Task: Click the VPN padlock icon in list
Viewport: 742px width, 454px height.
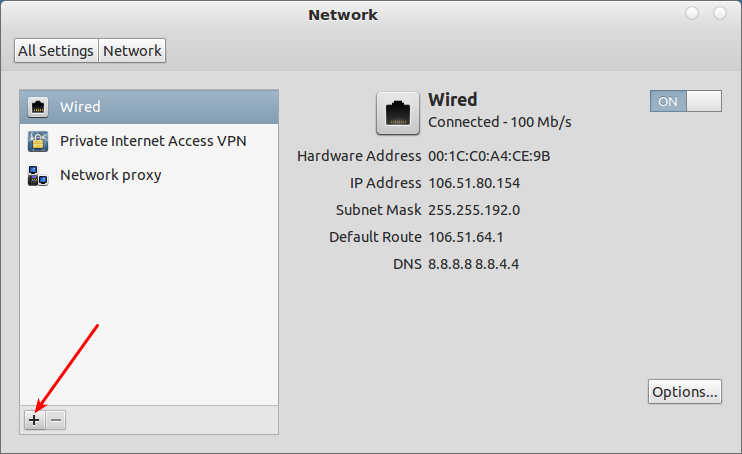Action: (38, 141)
